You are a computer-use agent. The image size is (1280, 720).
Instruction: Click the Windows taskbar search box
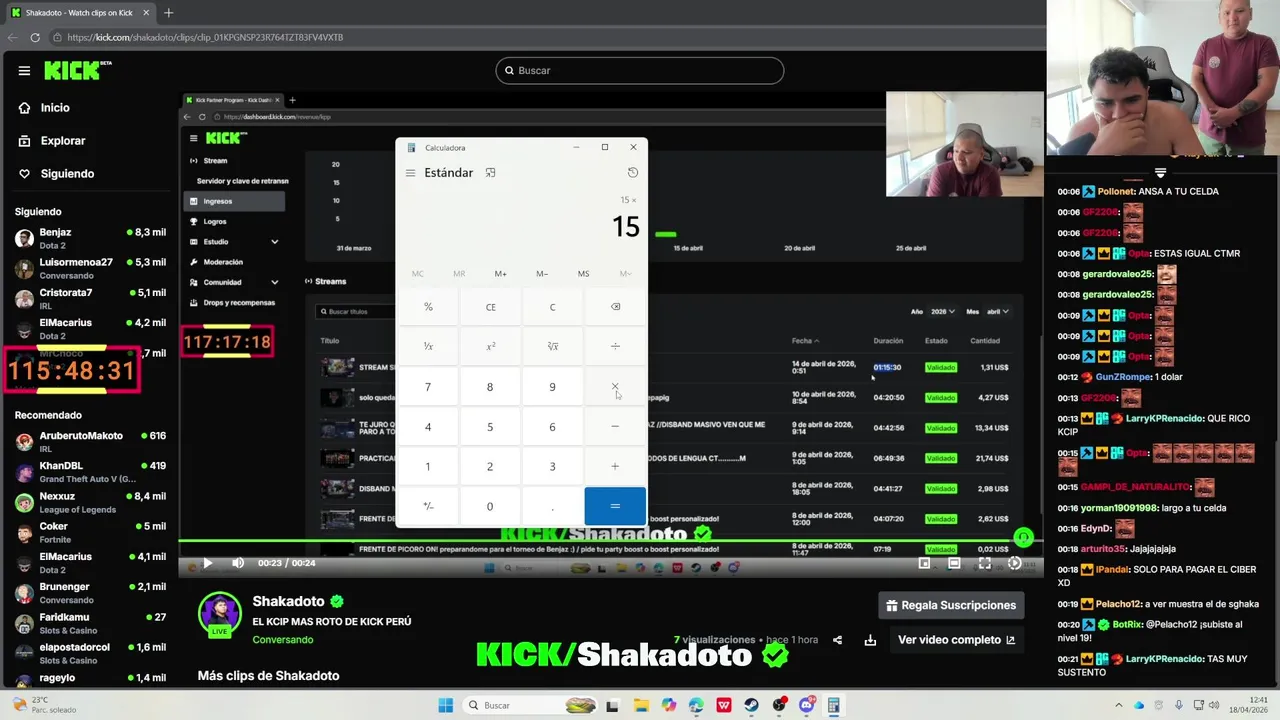(530, 705)
